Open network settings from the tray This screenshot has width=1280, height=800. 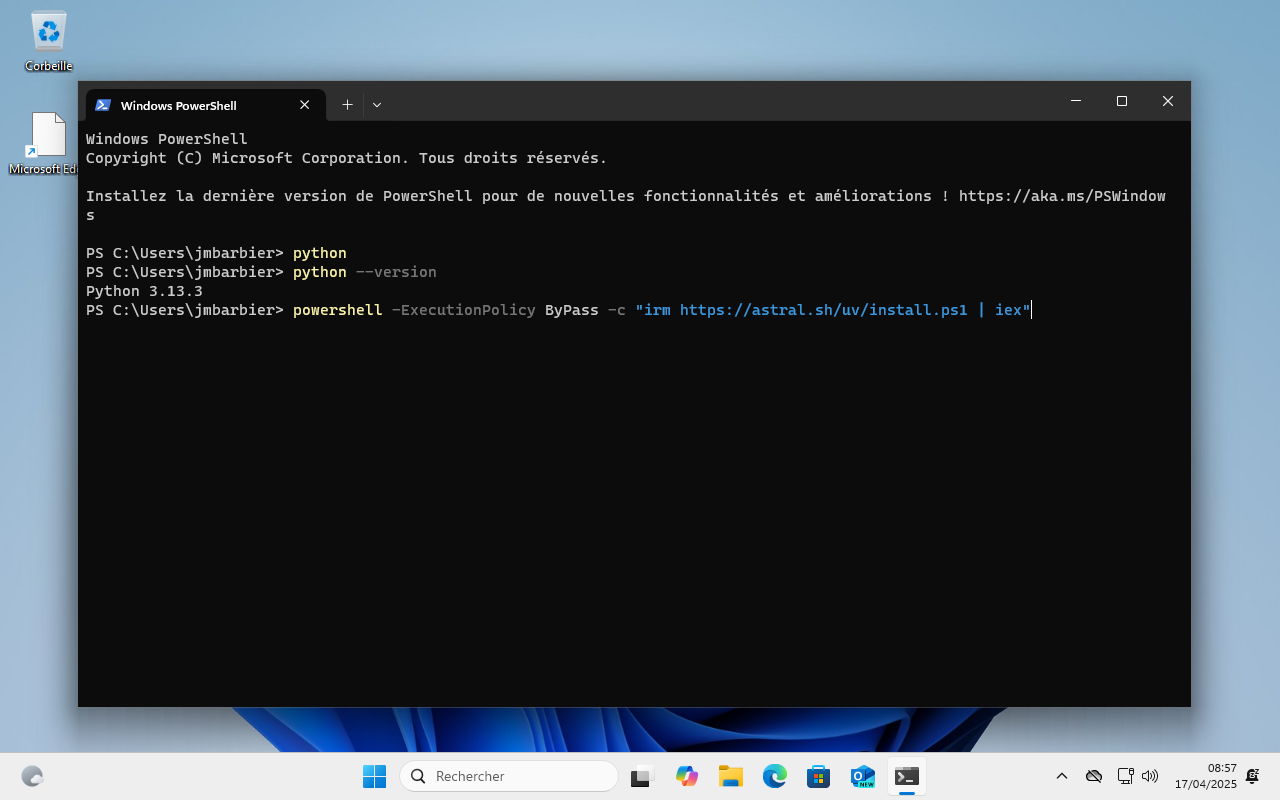1125,776
